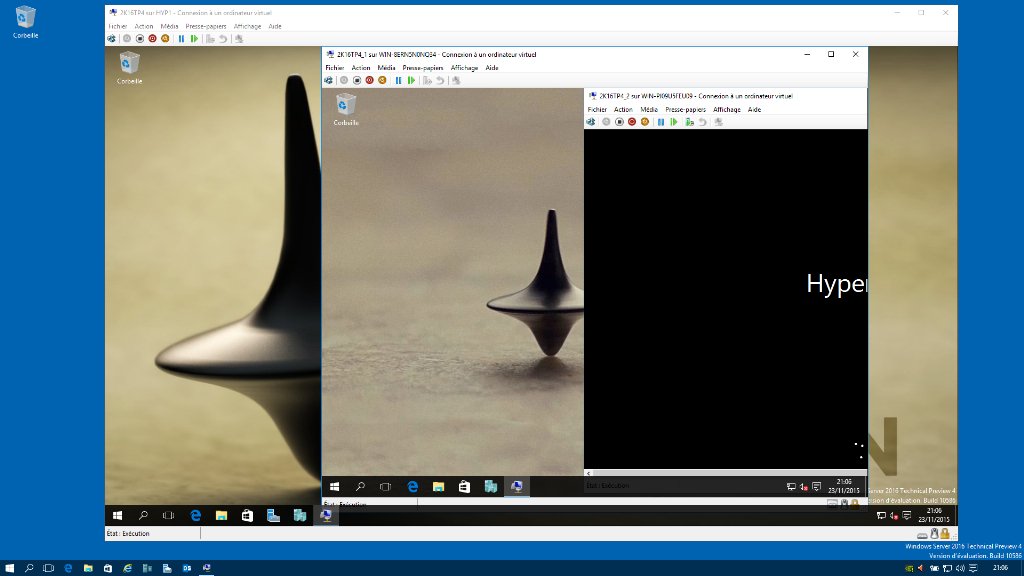This screenshot has width=1024, height=576.
Task: Click 'État : Exécution' status in HYP1 window
Action: pyautogui.click(x=128, y=534)
